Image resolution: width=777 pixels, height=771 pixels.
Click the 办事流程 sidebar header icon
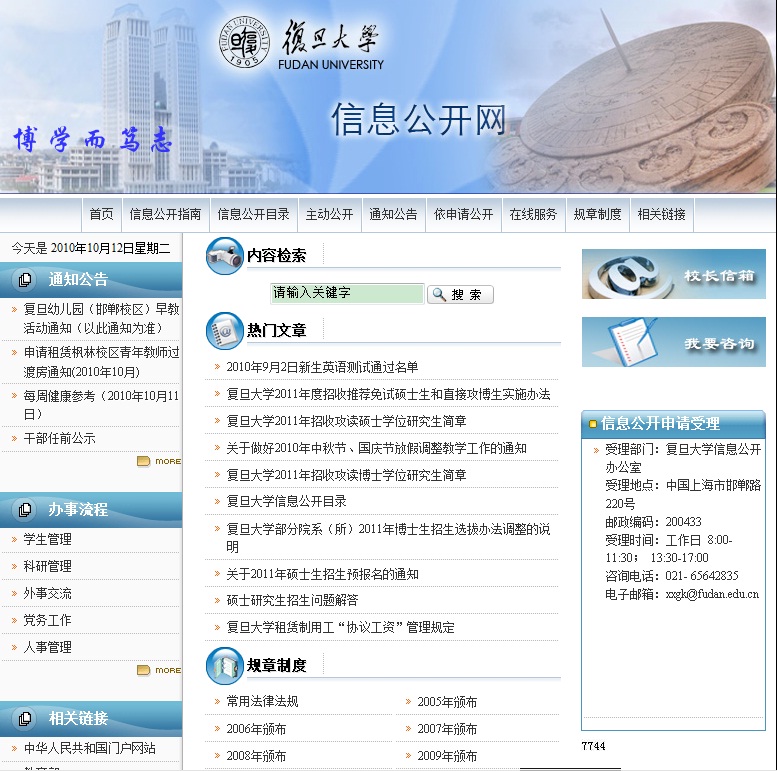point(25,510)
